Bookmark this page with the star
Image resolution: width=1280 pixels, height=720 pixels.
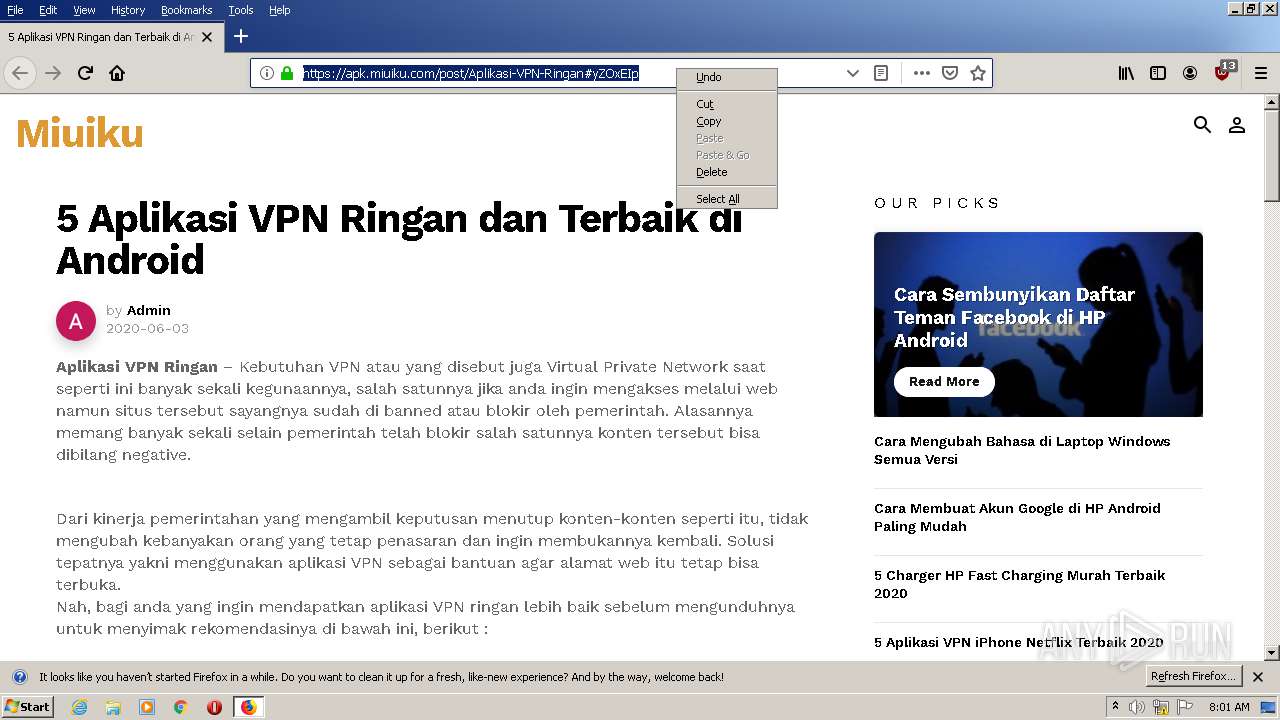[x=978, y=73]
